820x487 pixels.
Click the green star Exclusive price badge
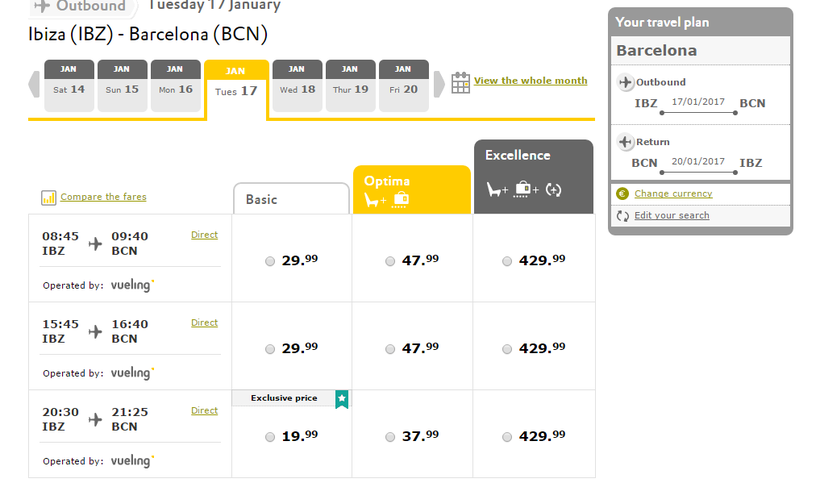tap(340, 399)
